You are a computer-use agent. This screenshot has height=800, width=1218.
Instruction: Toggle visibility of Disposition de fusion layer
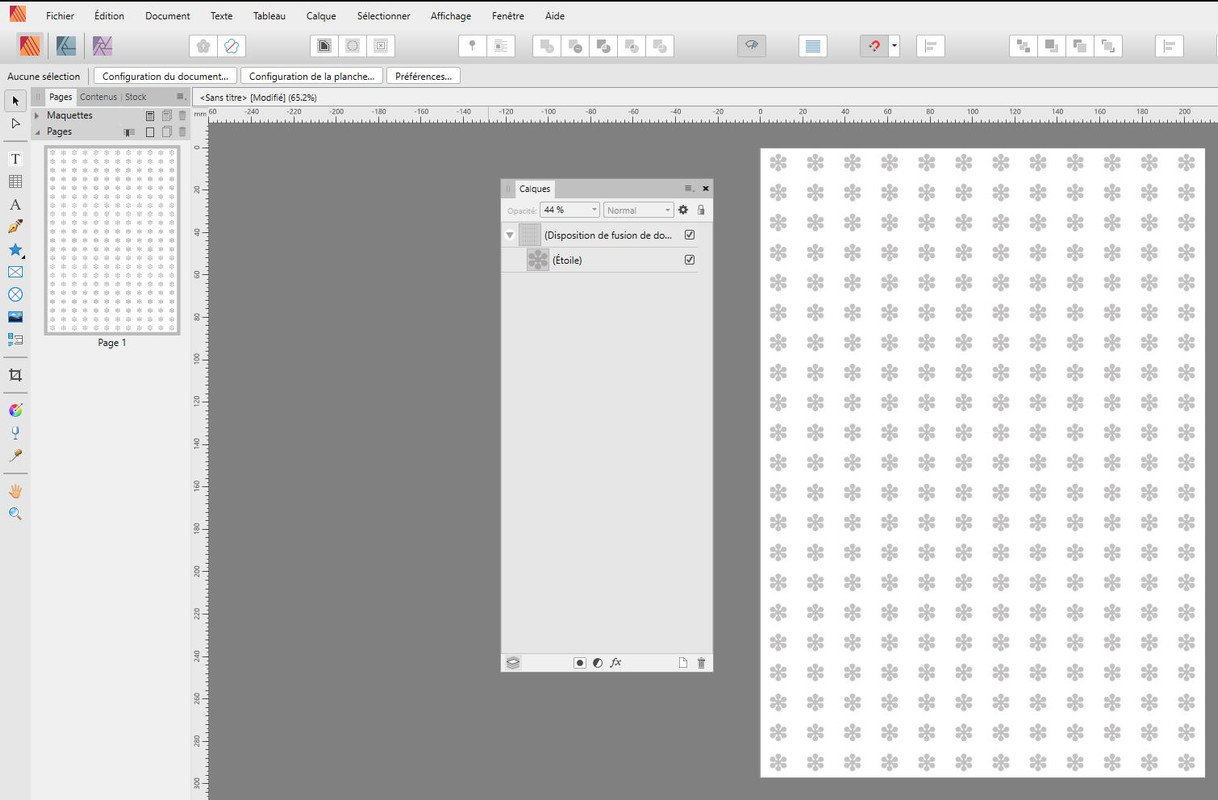(x=689, y=235)
